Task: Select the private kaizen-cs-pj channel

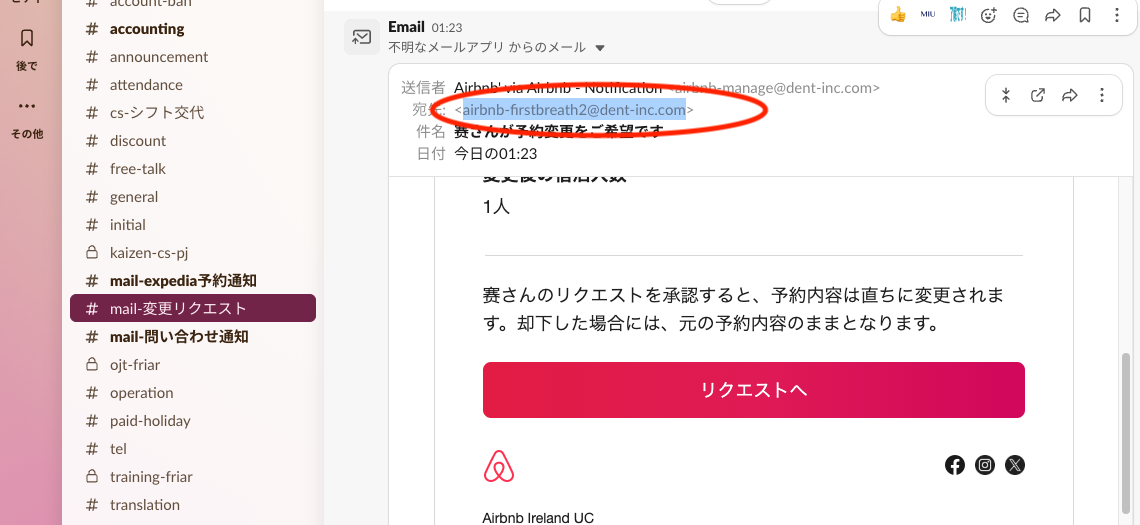Action: tap(149, 253)
